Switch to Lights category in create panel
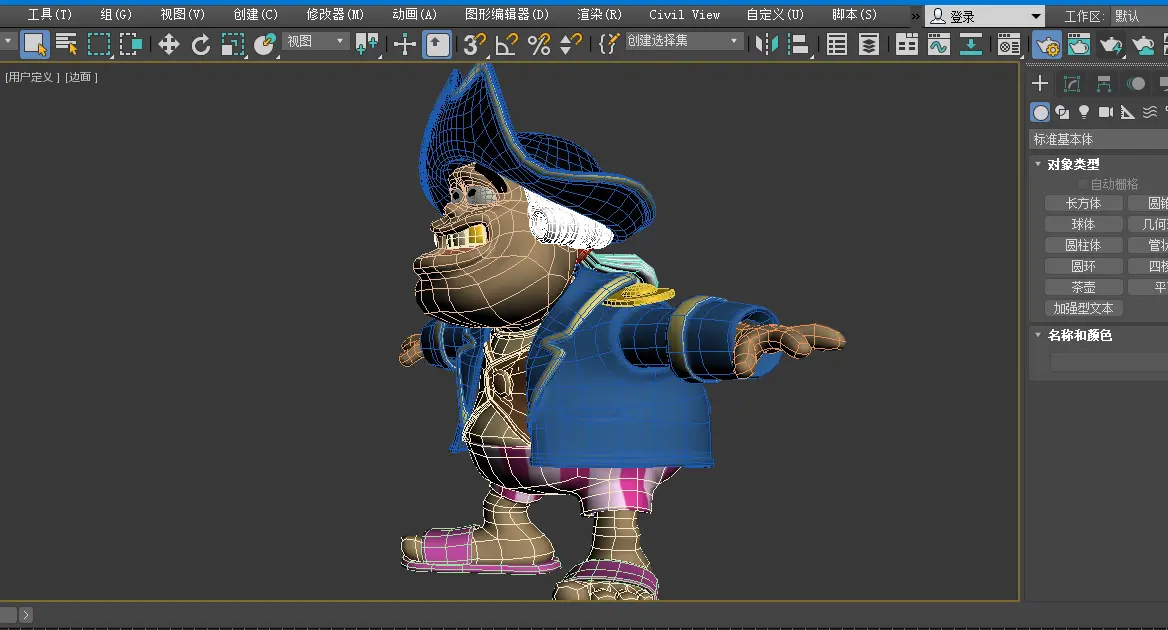1168x630 pixels. [x=1084, y=112]
